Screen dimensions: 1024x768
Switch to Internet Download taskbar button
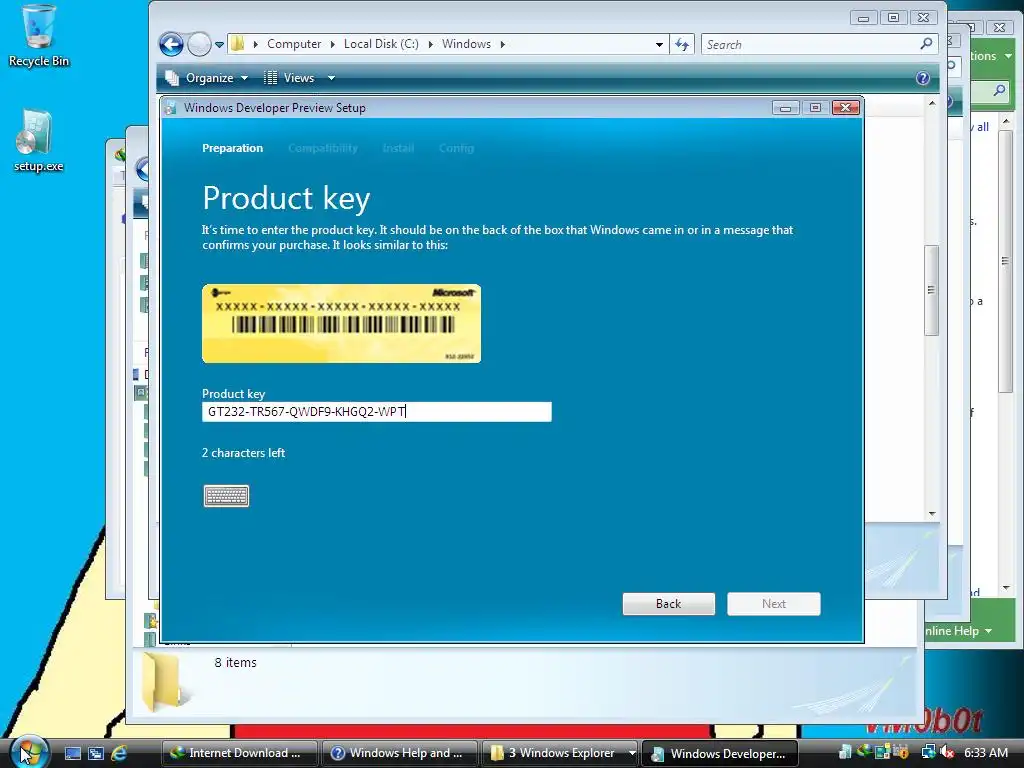(239, 753)
